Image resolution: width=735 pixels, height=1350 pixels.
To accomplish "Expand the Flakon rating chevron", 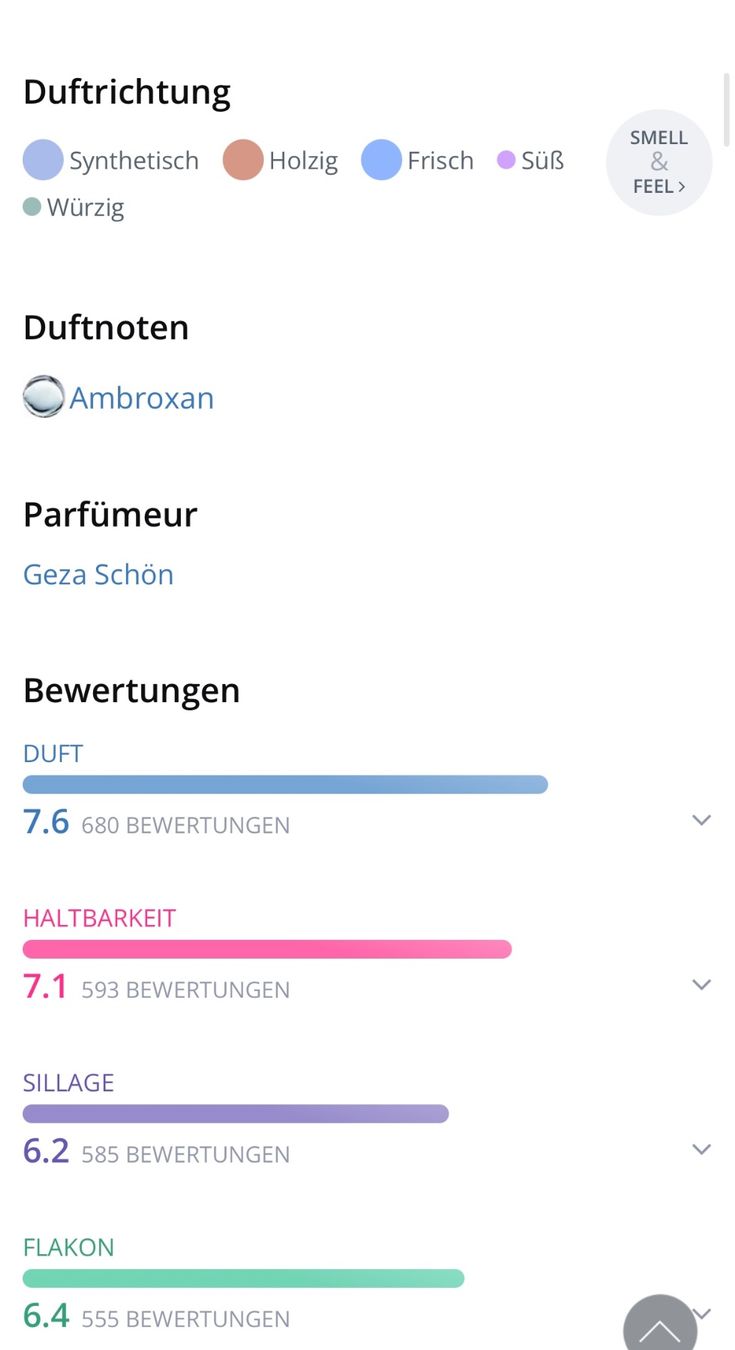I will tap(705, 1312).
